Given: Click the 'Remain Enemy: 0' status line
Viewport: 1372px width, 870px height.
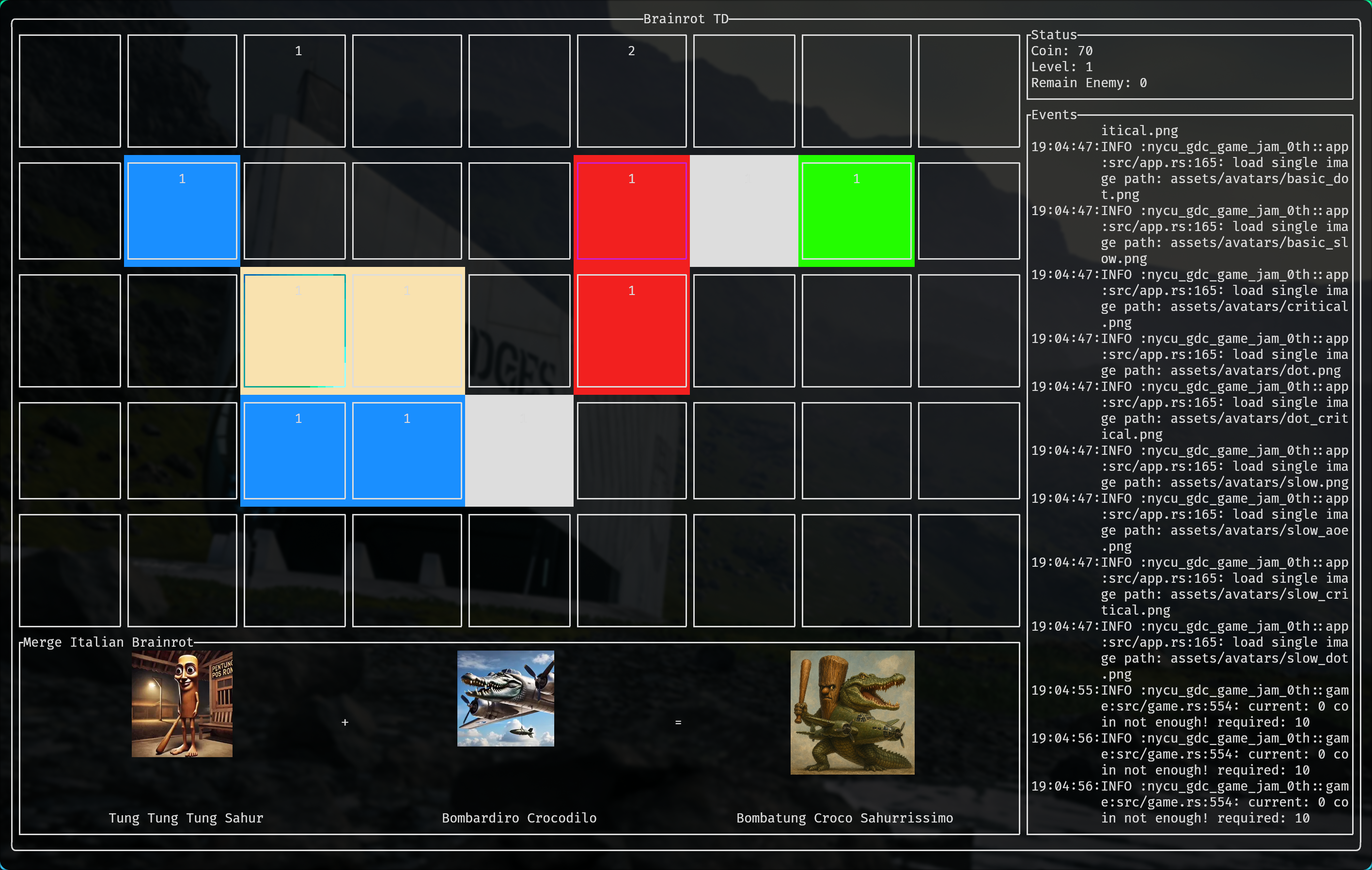Looking at the screenshot, I should [x=1089, y=83].
